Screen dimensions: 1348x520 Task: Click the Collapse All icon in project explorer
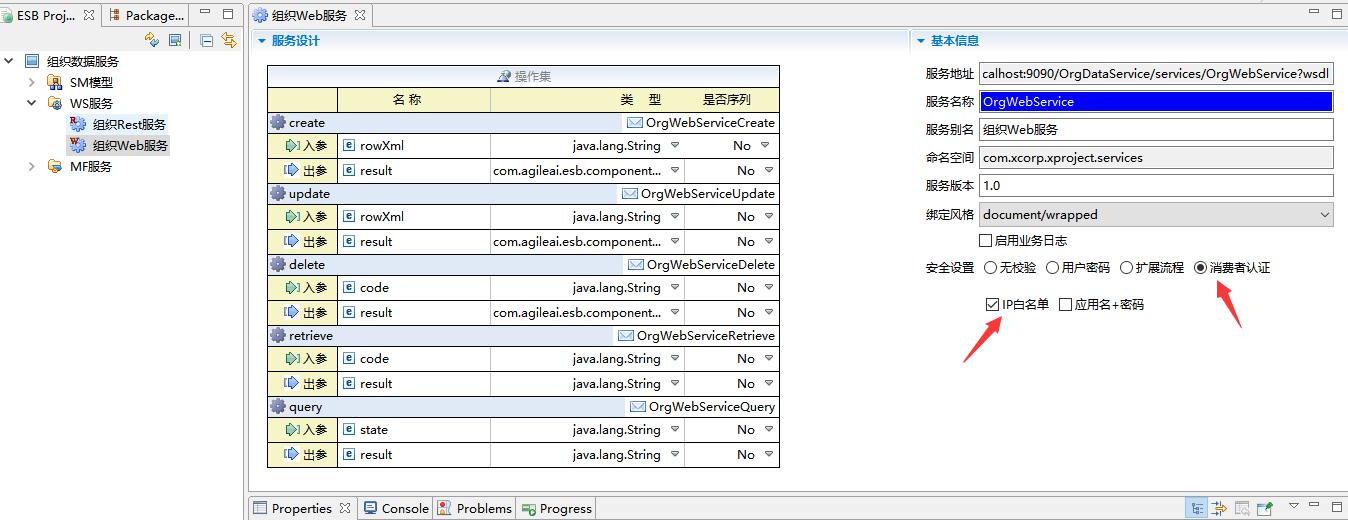pyautogui.click(x=207, y=40)
